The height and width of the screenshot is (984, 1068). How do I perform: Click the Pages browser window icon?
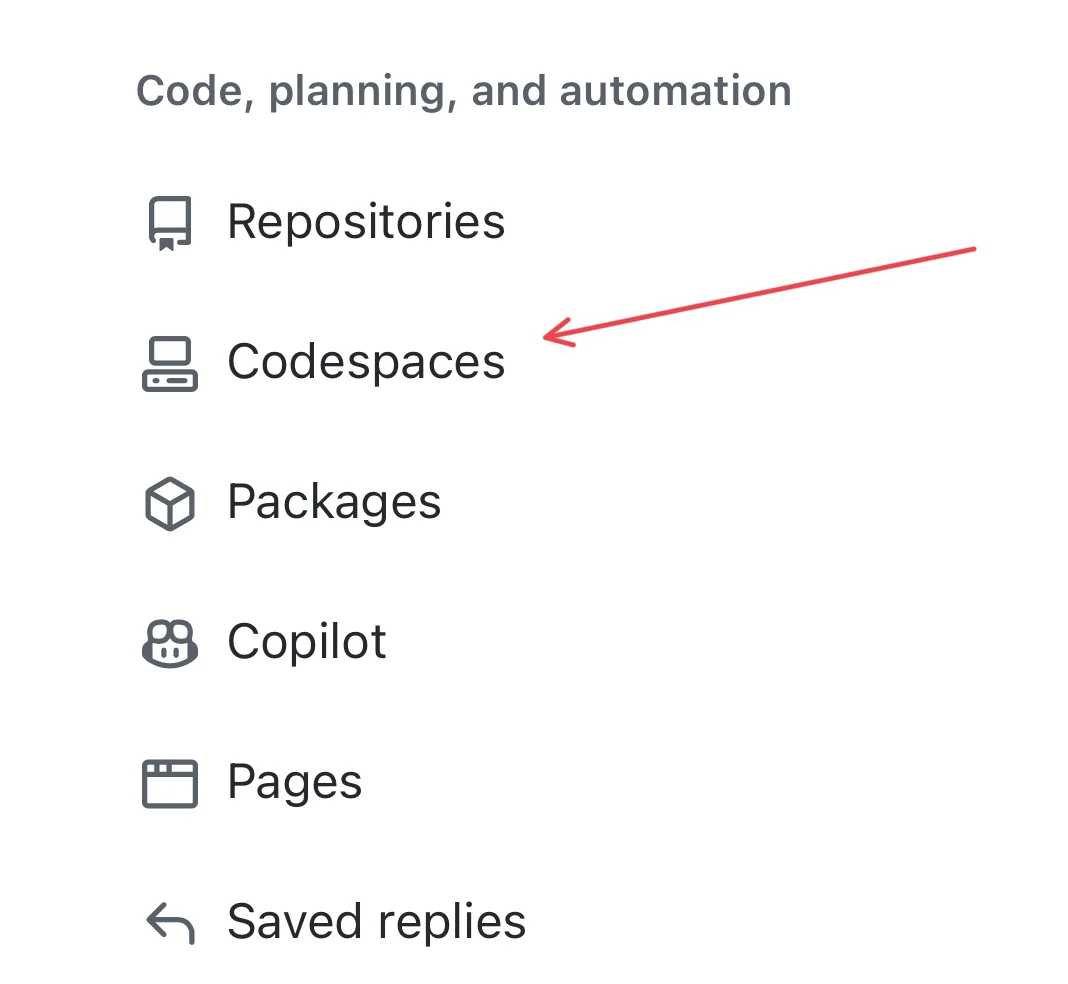click(168, 782)
